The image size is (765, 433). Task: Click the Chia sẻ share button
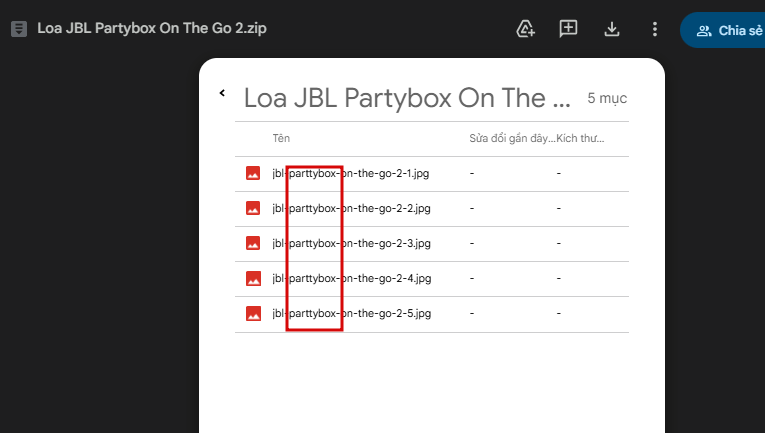(x=725, y=30)
